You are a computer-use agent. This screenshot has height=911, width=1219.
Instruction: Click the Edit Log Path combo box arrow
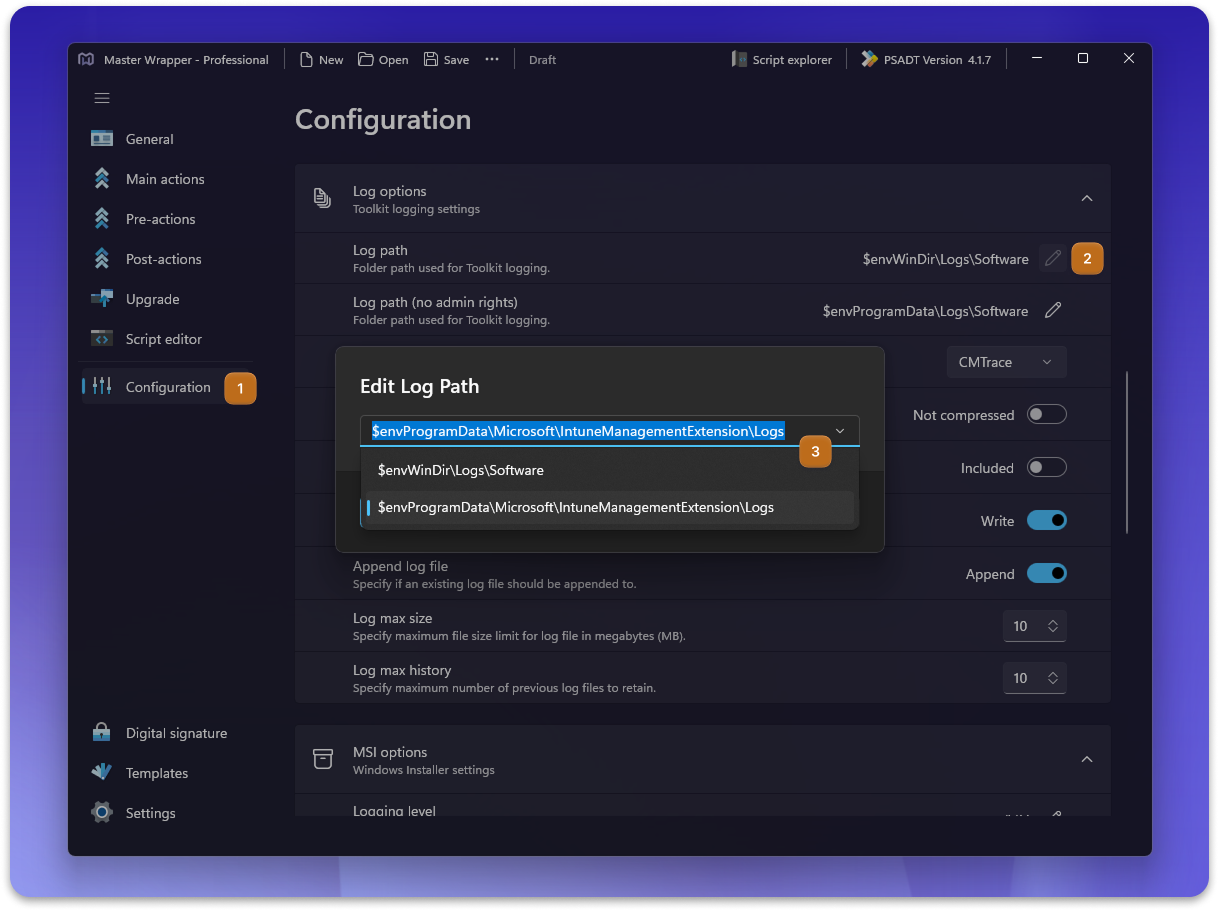point(840,431)
